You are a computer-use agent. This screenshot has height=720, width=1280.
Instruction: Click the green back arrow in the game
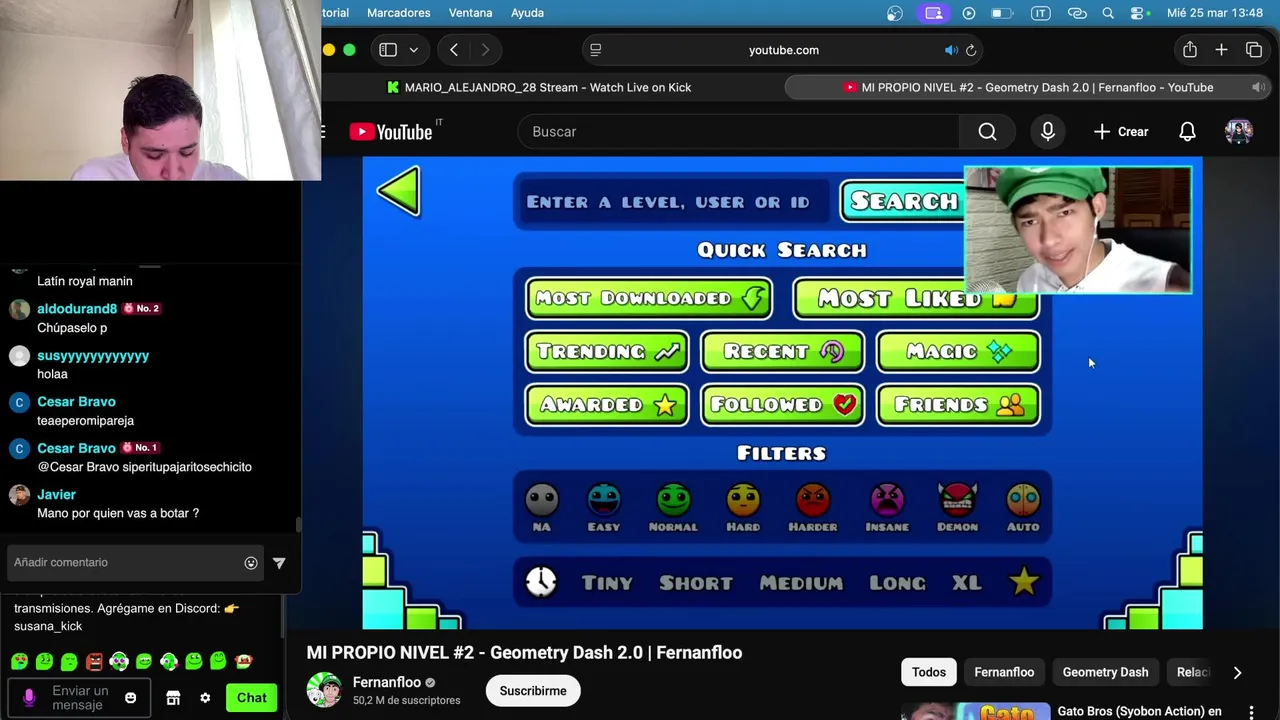[399, 191]
